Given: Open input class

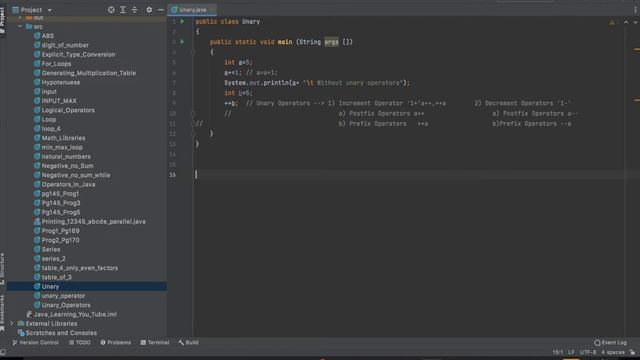Looking at the screenshot, I should [49, 92].
